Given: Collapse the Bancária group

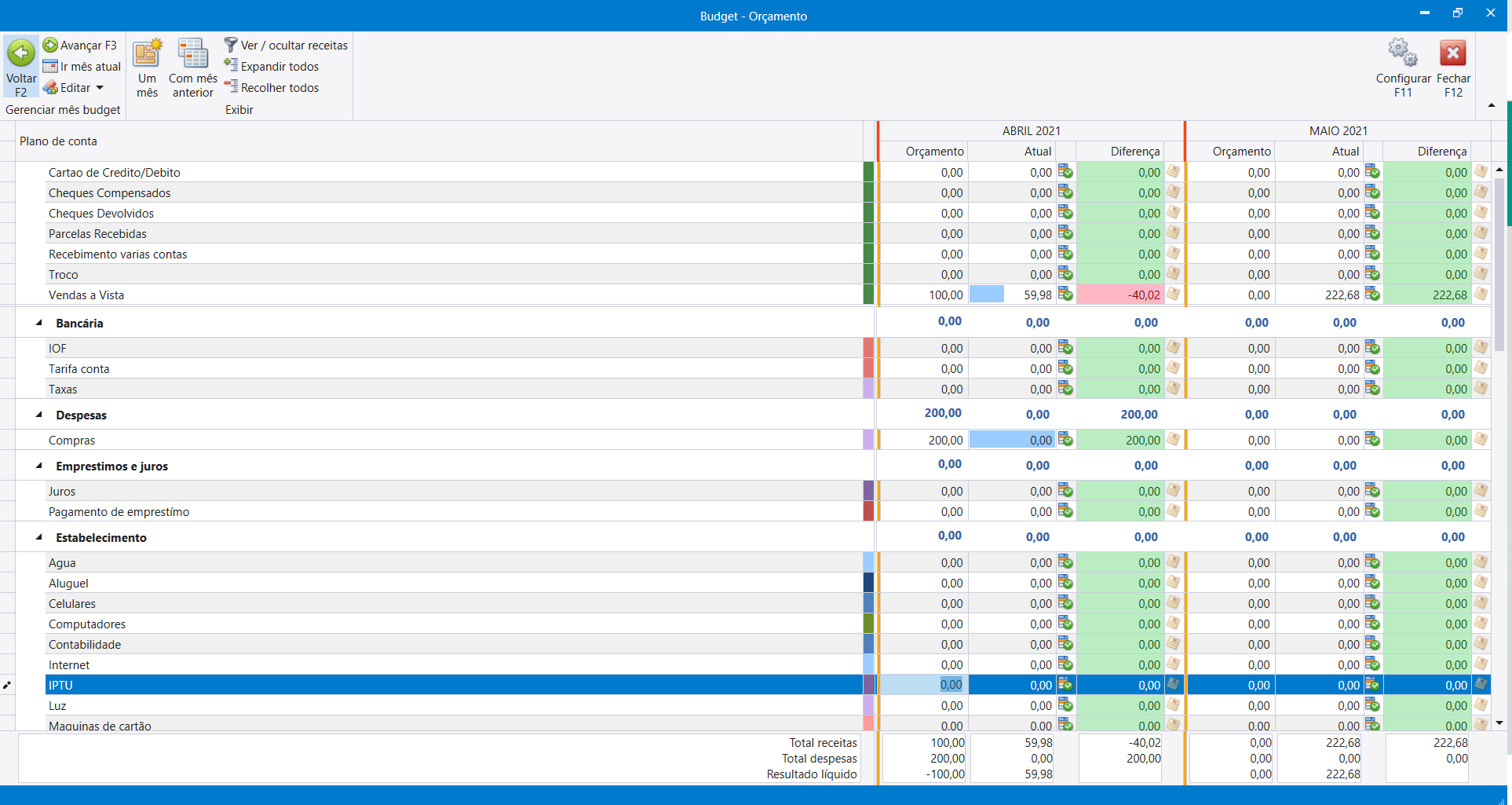Looking at the screenshot, I should 38,323.
